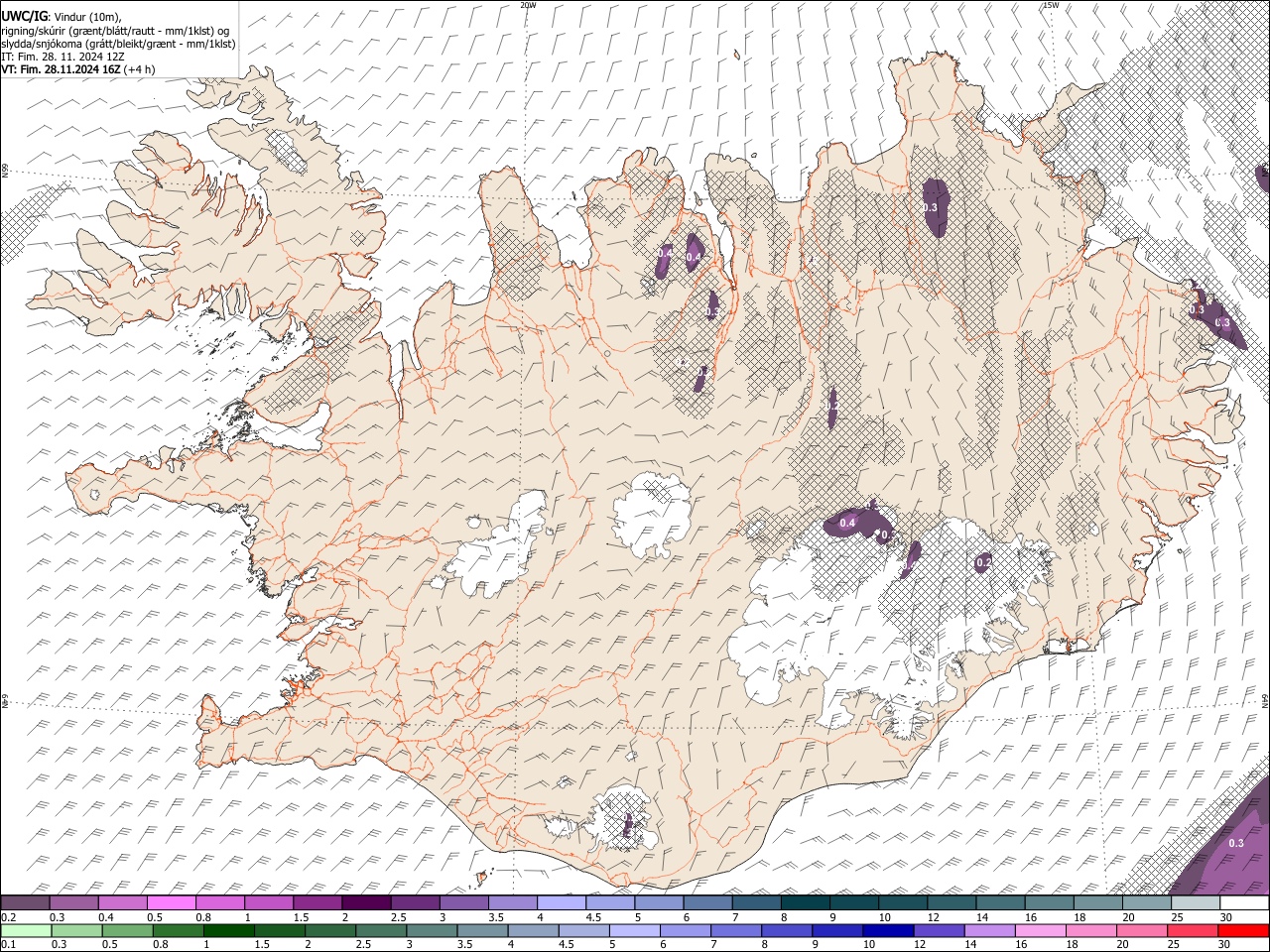Click the 'IT: Fim. 28. 11. 2024 12Z' line

[x=63, y=57]
